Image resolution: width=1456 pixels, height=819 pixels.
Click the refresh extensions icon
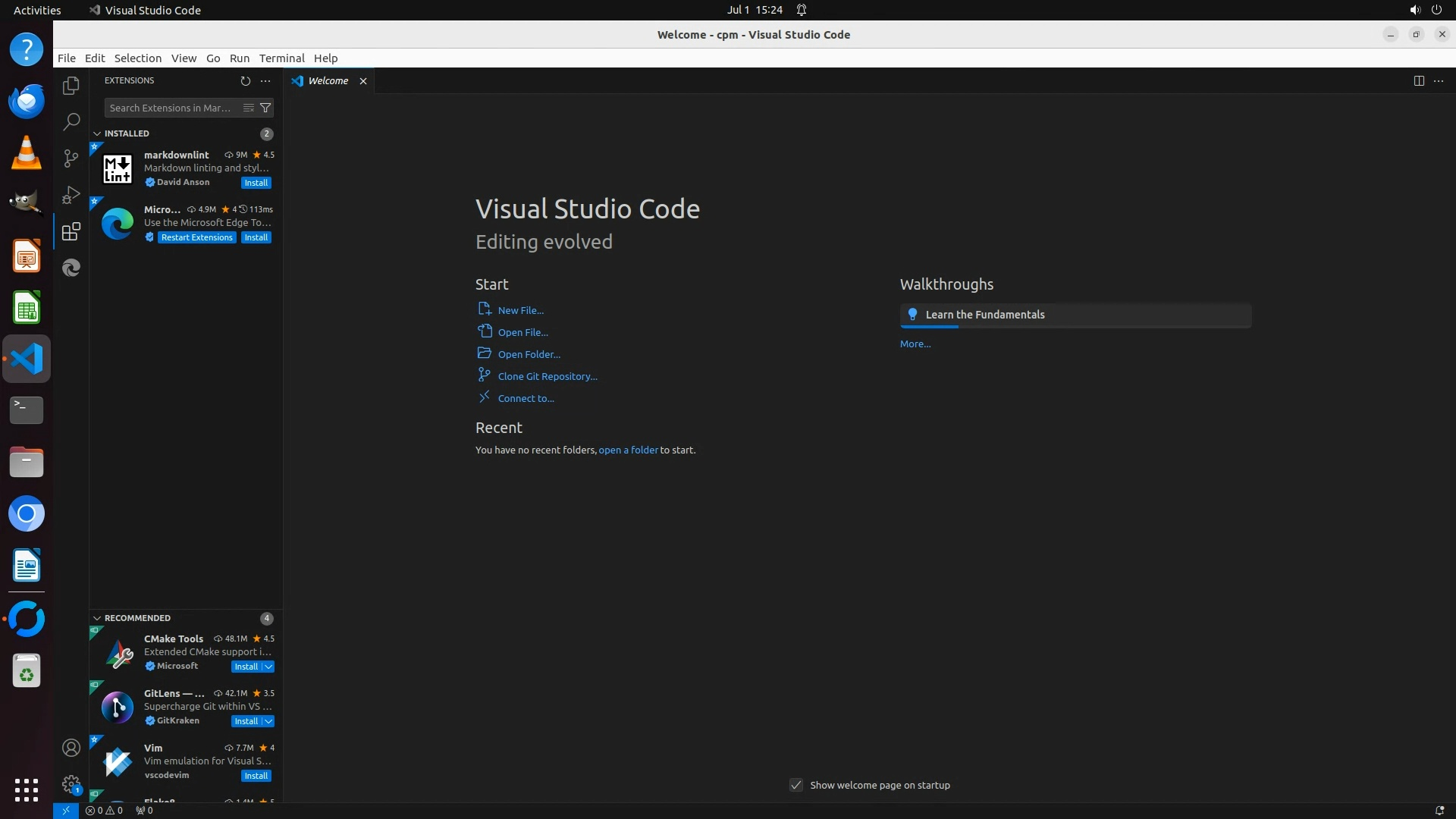pyautogui.click(x=245, y=80)
